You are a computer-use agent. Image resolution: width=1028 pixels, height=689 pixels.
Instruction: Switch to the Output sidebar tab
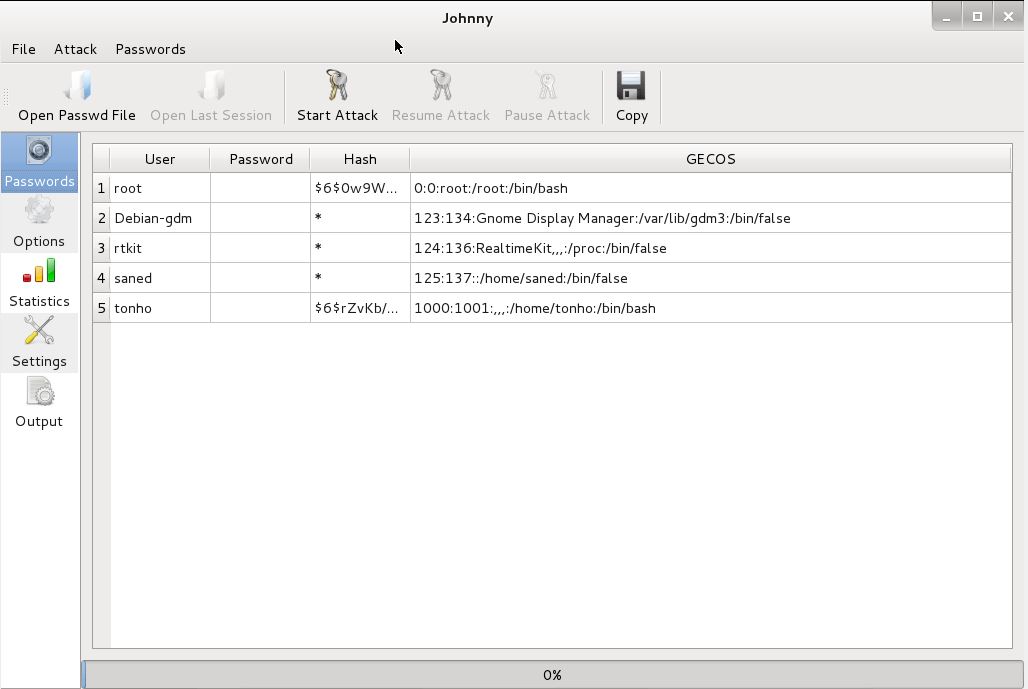(x=39, y=403)
